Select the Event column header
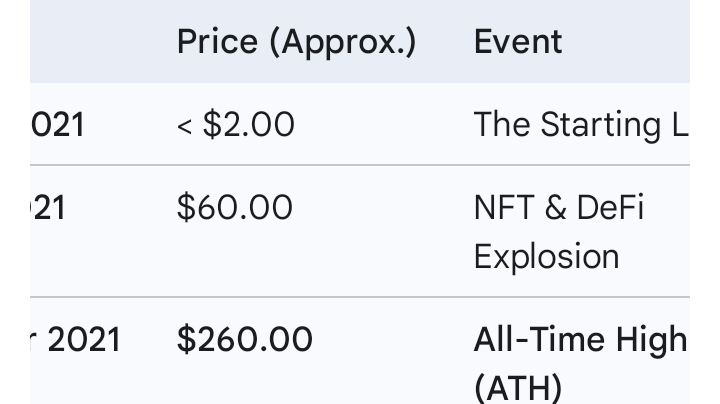Image resolution: width=720 pixels, height=404 pixels. (518, 42)
